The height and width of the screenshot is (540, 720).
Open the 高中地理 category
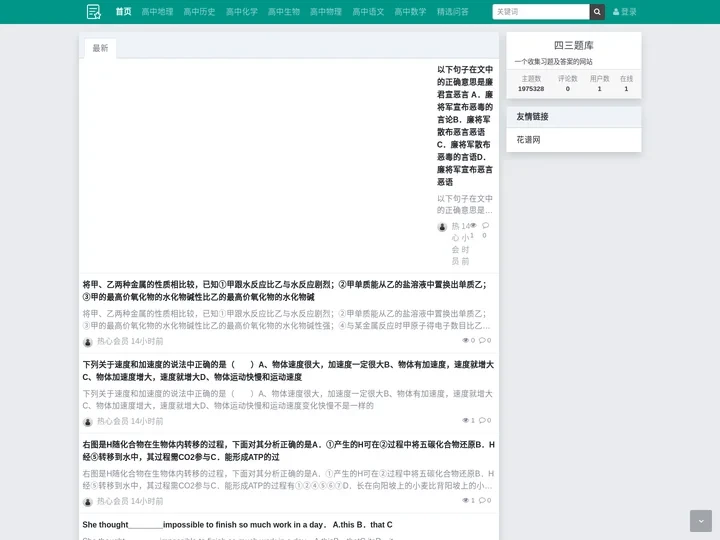tap(157, 12)
